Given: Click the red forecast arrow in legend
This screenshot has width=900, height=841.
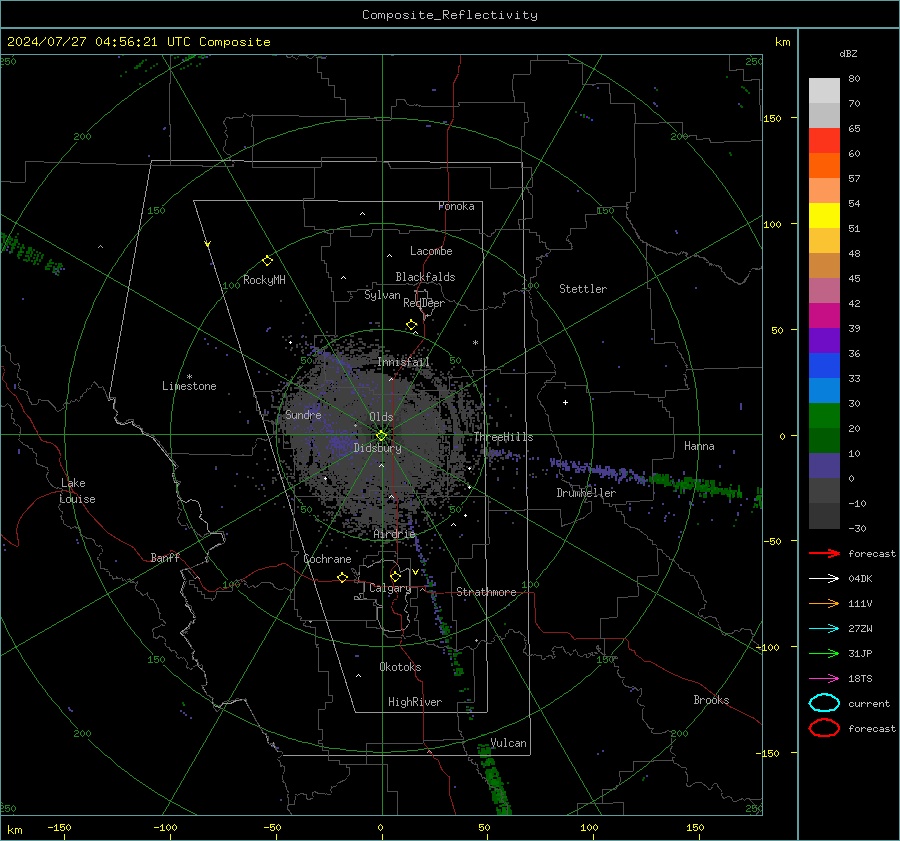Looking at the screenshot, I should (824, 553).
